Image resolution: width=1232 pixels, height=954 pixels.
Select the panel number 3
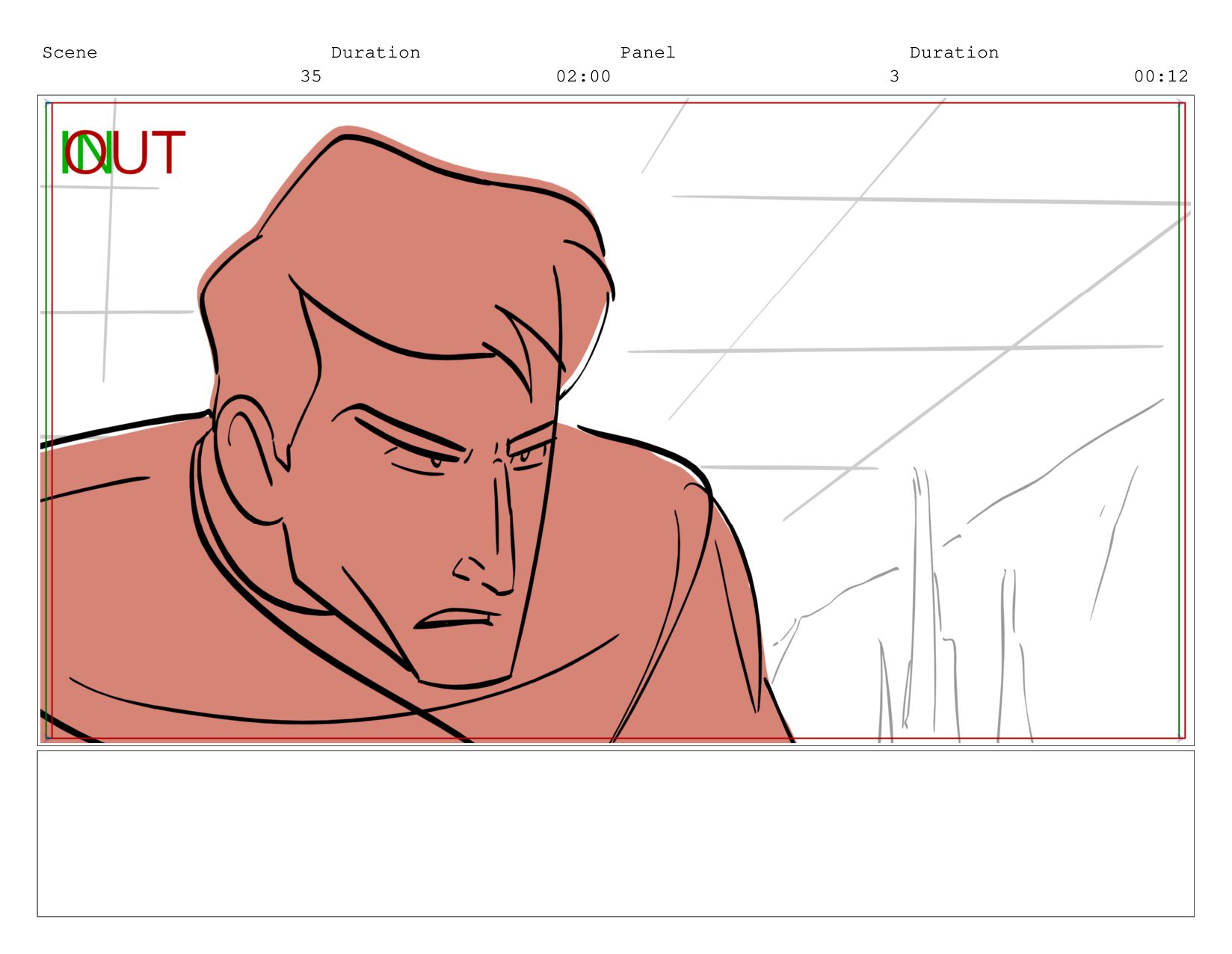click(894, 76)
